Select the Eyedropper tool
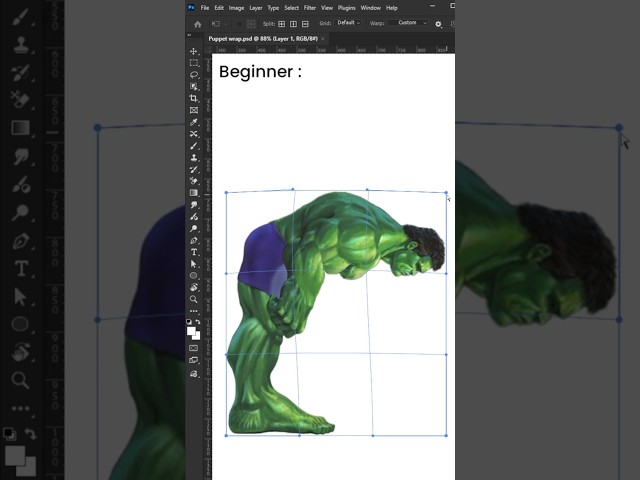 [193, 122]
